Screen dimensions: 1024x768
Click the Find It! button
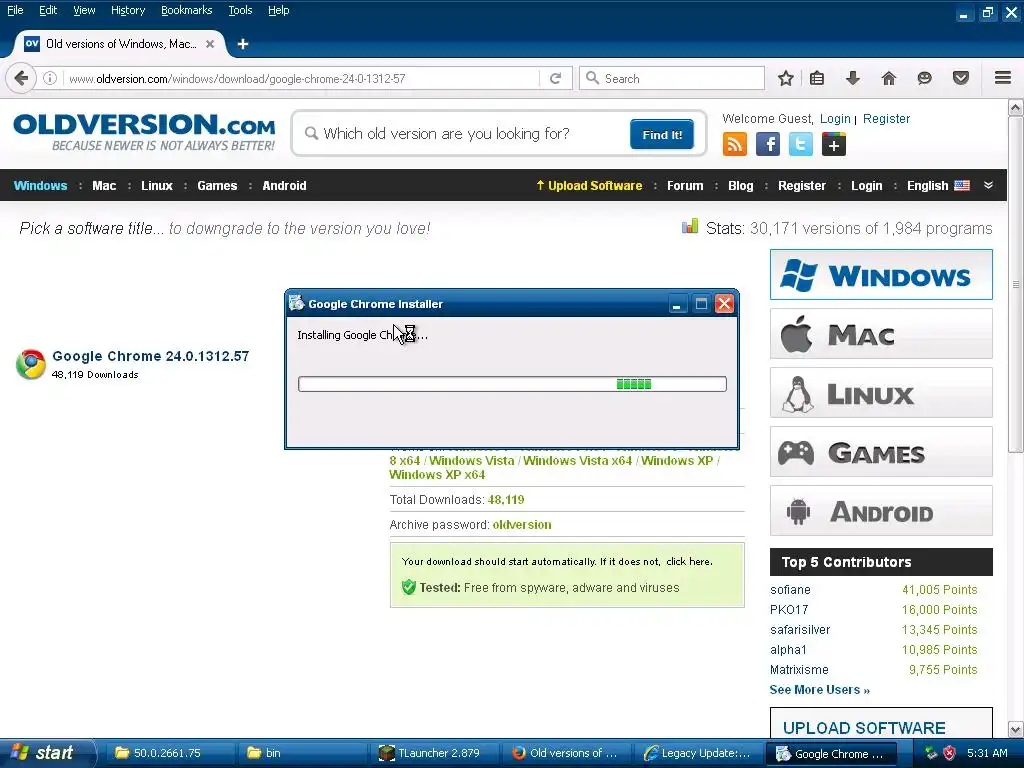[662, 135]
